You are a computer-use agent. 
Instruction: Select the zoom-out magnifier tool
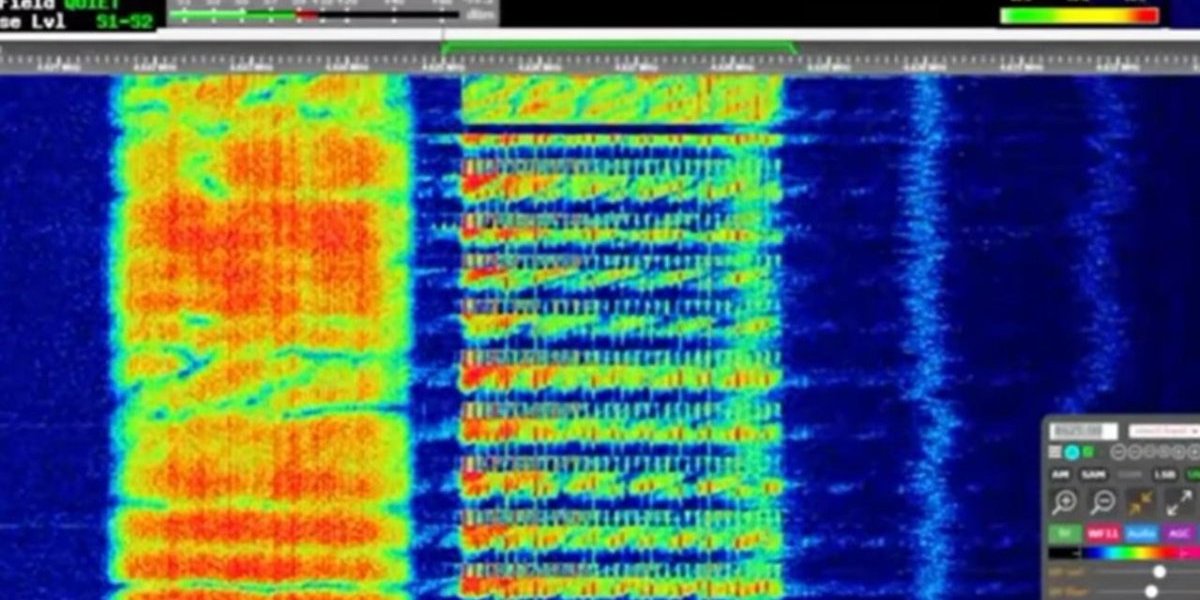(x=1103, y=500)
